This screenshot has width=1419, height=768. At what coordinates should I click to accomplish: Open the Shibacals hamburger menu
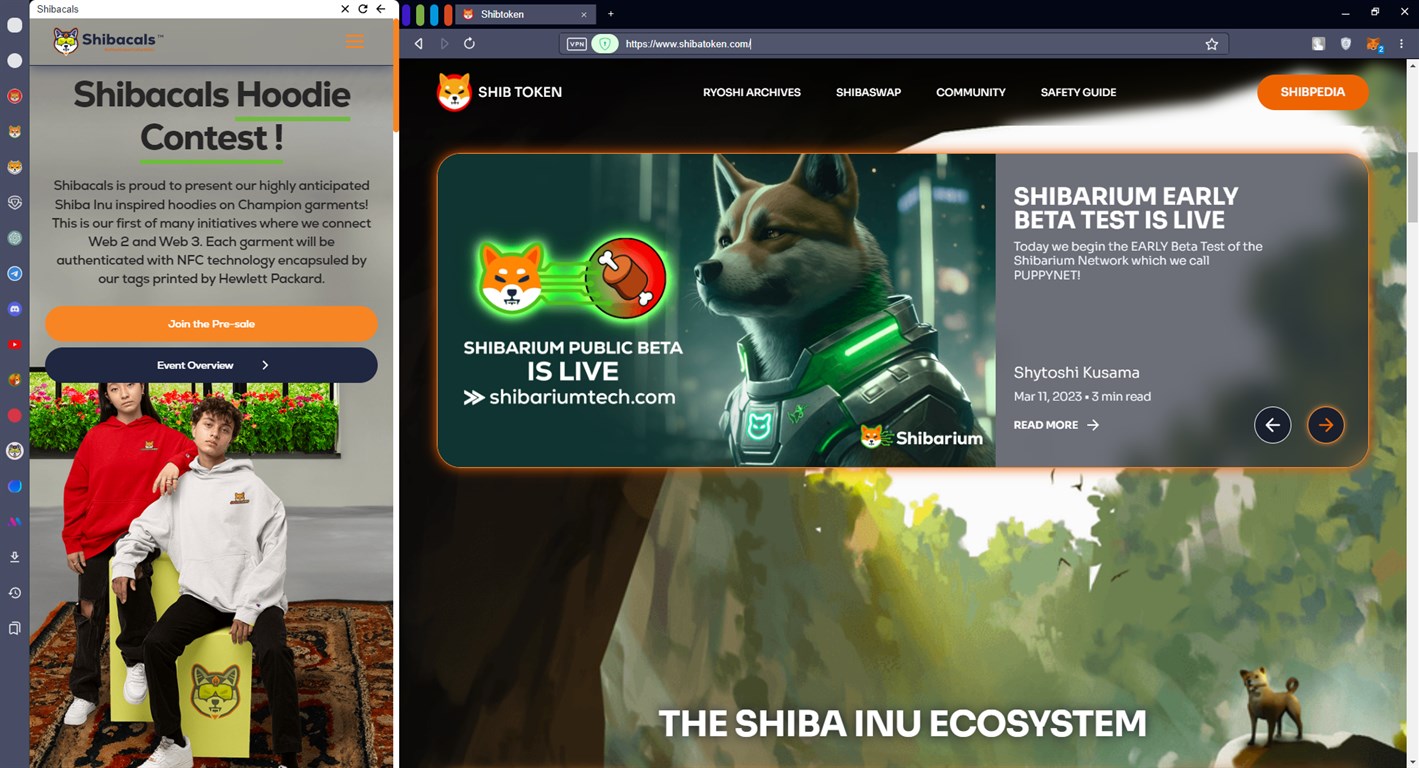pos(354,41)
